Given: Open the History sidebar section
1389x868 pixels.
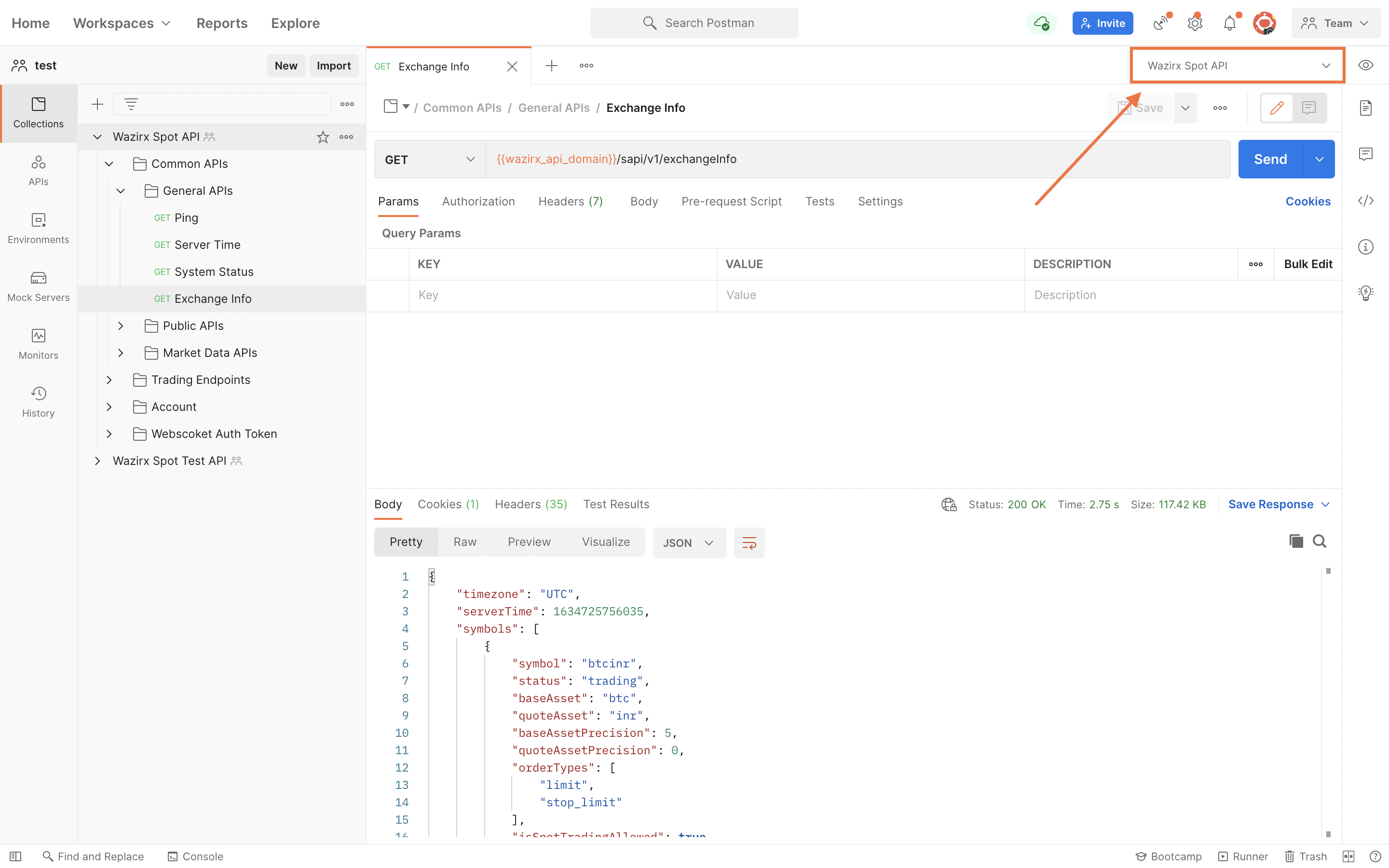Looking at the screenshot, I should [38, 402].
